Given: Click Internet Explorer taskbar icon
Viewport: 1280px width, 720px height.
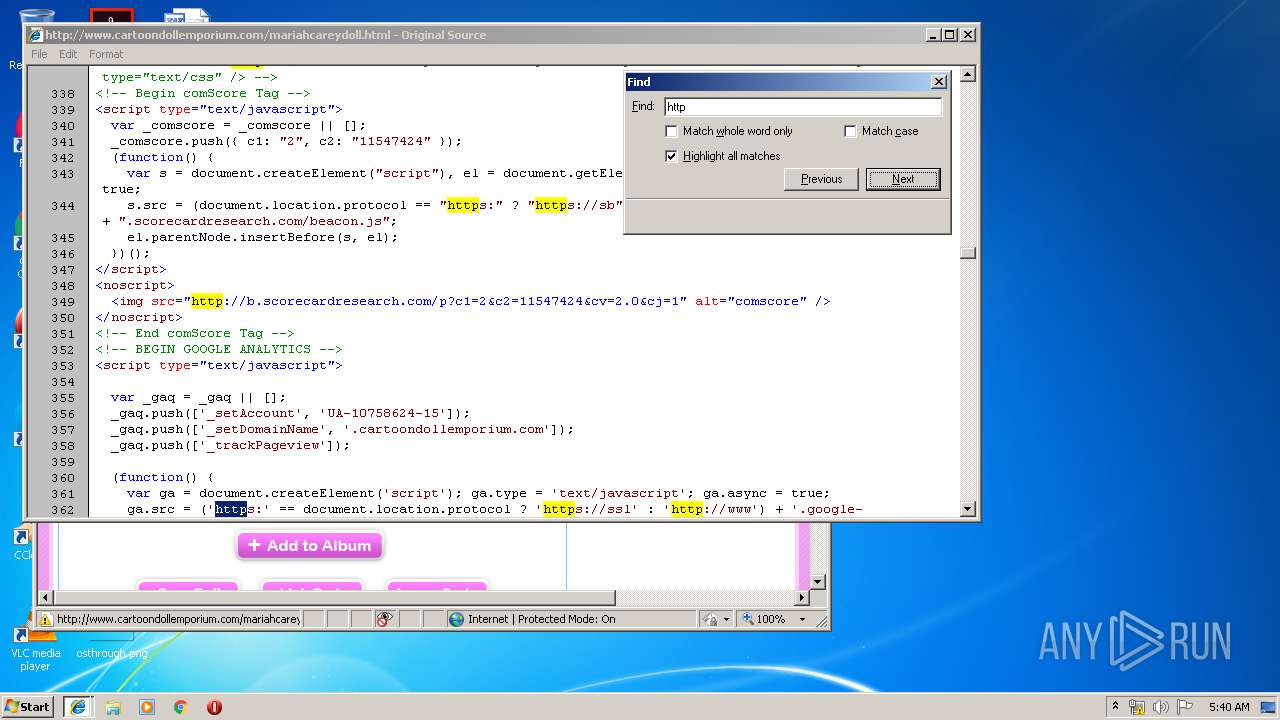Looking at the screenshot, I should click(x=78, y=706).
